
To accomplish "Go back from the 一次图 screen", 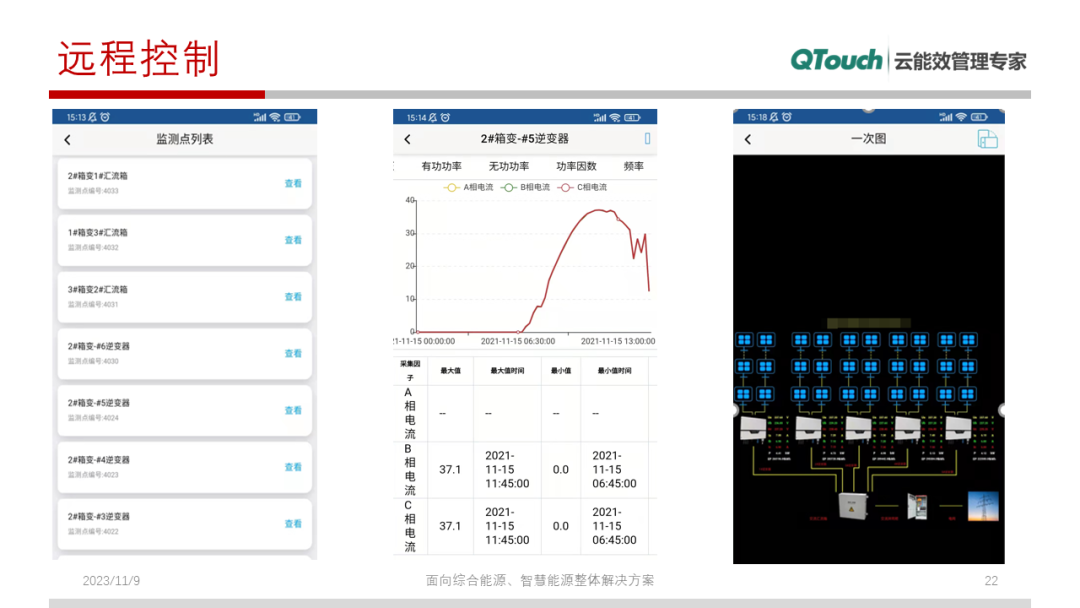I will tap(748, 139).
